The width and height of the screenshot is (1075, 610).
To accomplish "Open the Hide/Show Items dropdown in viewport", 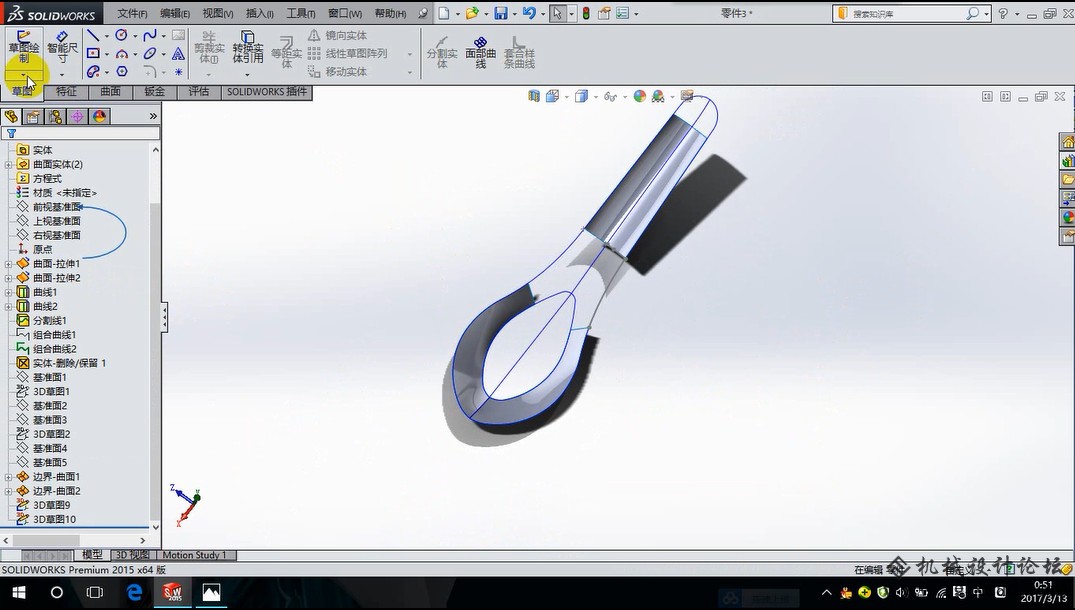I will 625,97.
